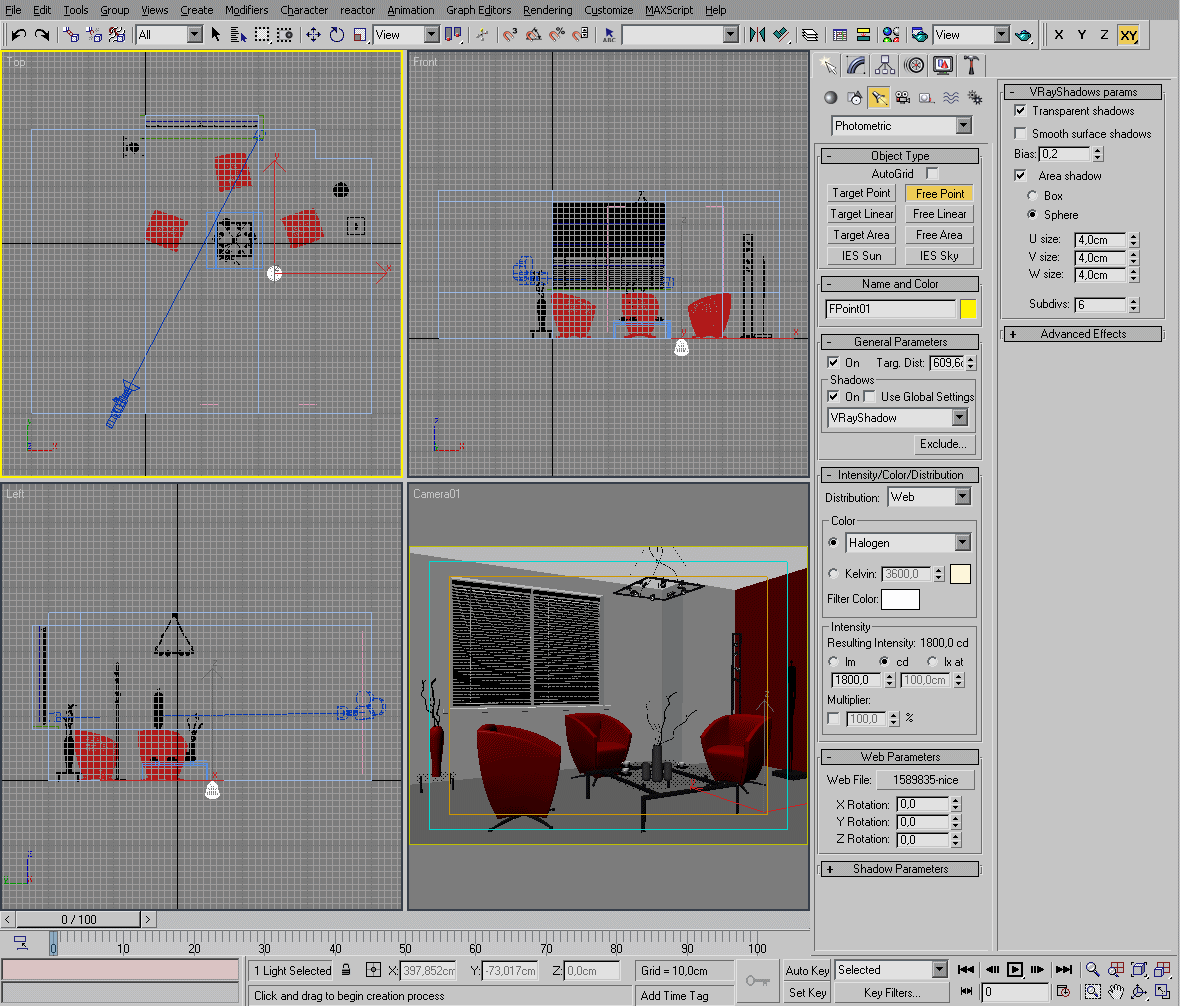Click the Exclude... button
Viewport: 1180px width, 1006px height.
coord(943,444)
